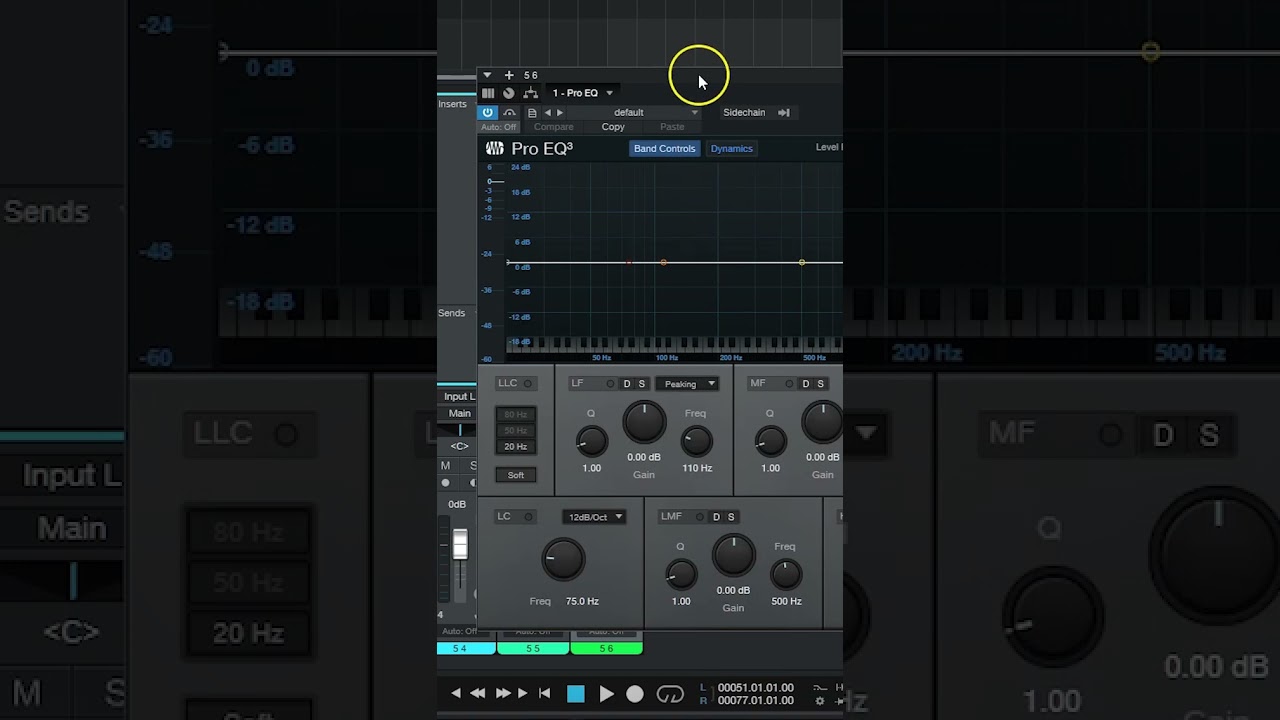Open the routing view icon

pyautogui.click(x=530, y=93)
